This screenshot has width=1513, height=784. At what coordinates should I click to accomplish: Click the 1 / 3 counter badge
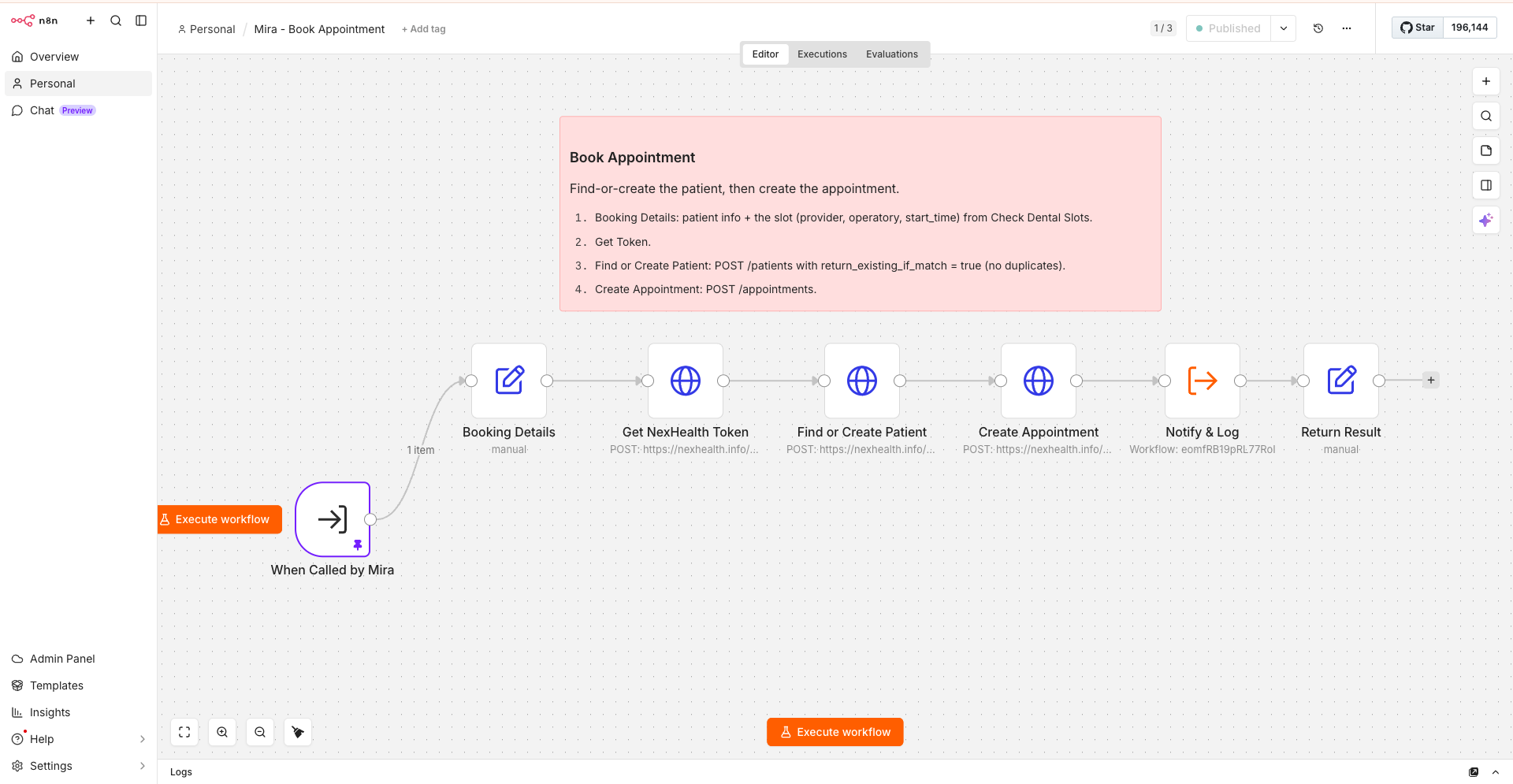[x=1163, y=28]
